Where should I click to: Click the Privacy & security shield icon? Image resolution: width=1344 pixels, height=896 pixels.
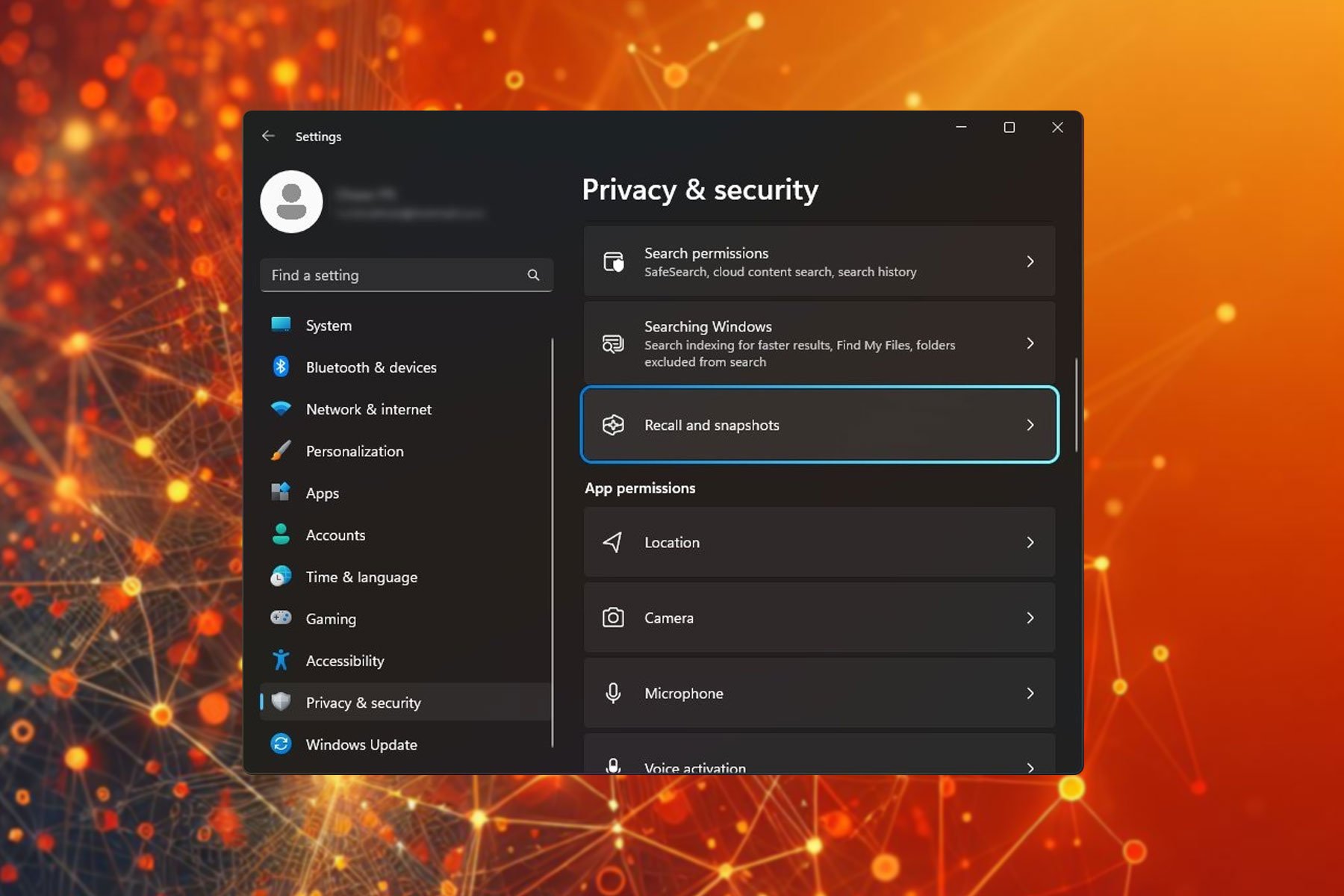point(281,702)
